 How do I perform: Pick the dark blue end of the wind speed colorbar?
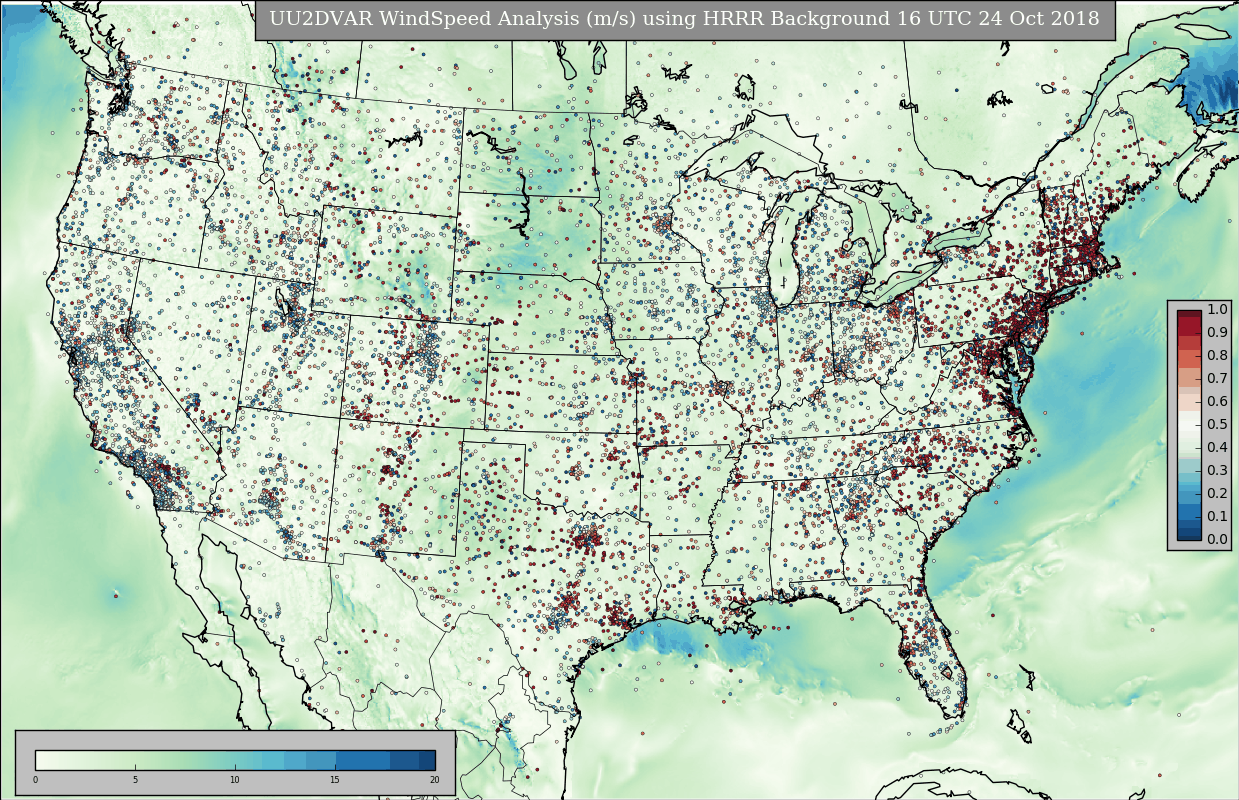(426, 760)
